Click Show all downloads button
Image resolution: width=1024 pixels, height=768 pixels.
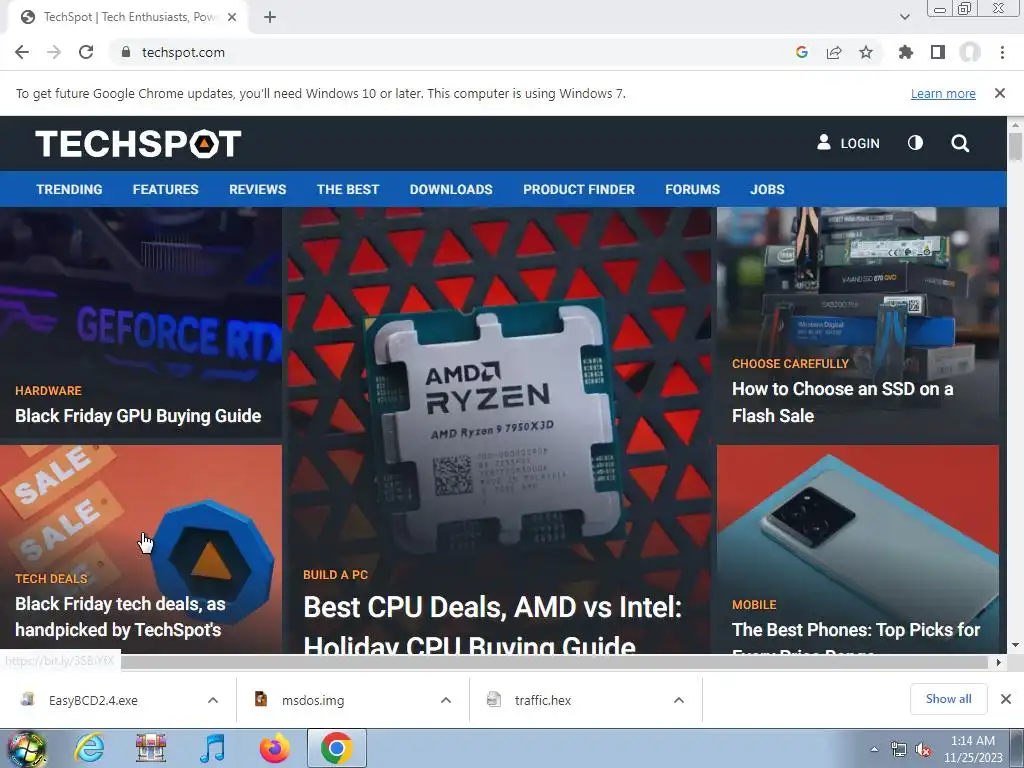(948, 699)
